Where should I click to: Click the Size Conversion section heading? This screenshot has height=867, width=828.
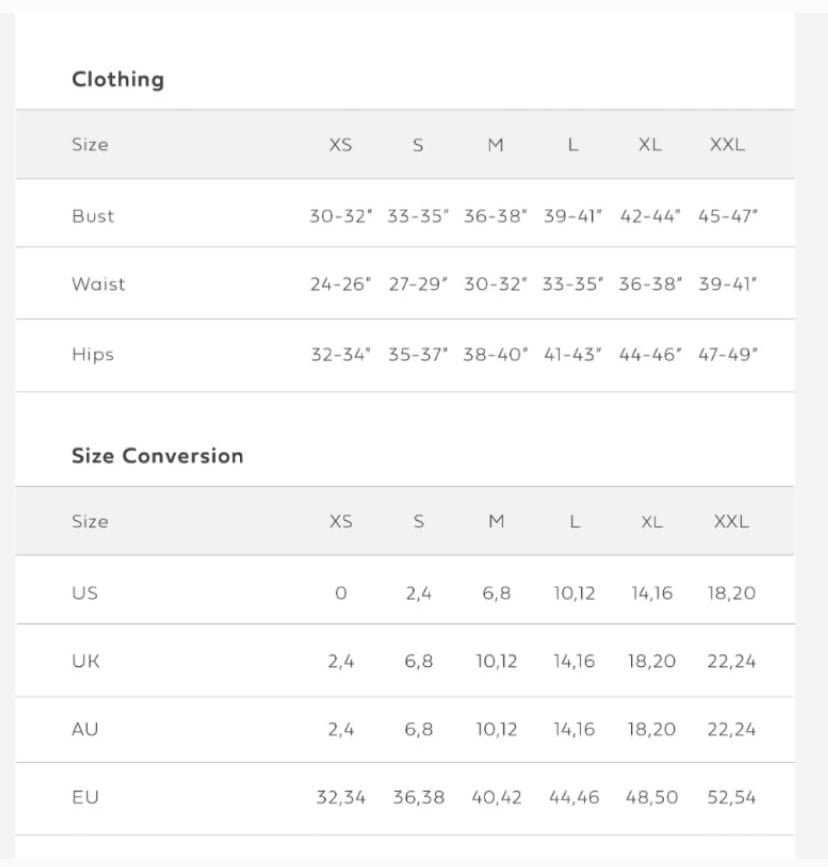(157, 456)
